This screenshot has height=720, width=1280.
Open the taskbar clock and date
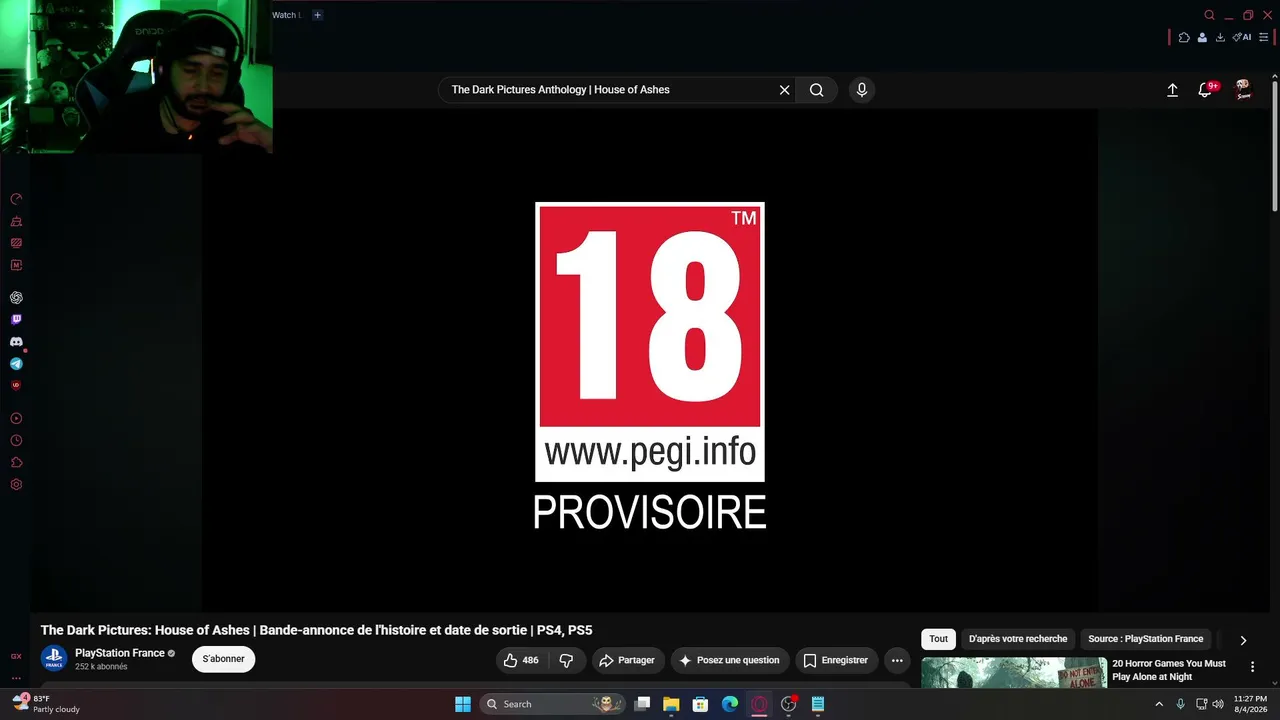tap(1250, 704)
